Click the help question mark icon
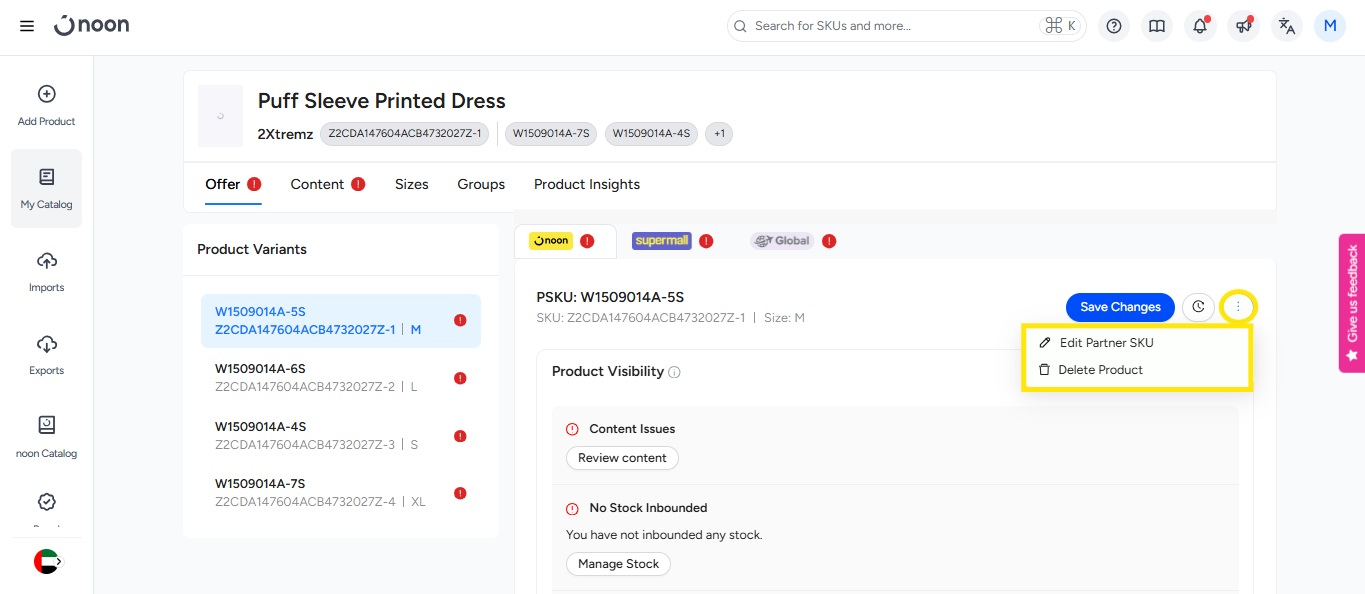The width and height of the screenshot is (1365, 594). click(x=1114, y=26)
